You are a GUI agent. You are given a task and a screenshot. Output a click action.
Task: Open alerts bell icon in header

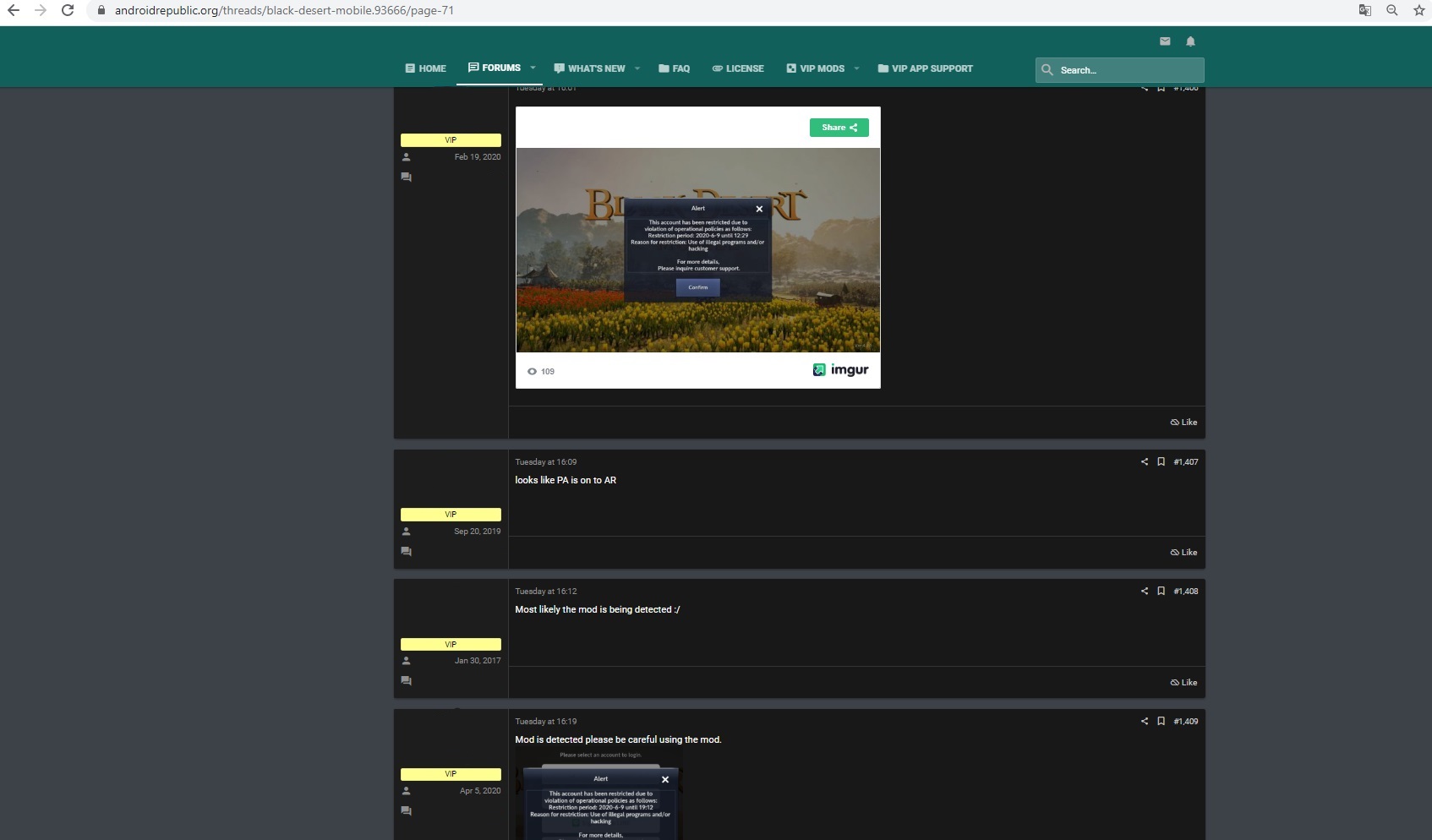coord(1190,41)
